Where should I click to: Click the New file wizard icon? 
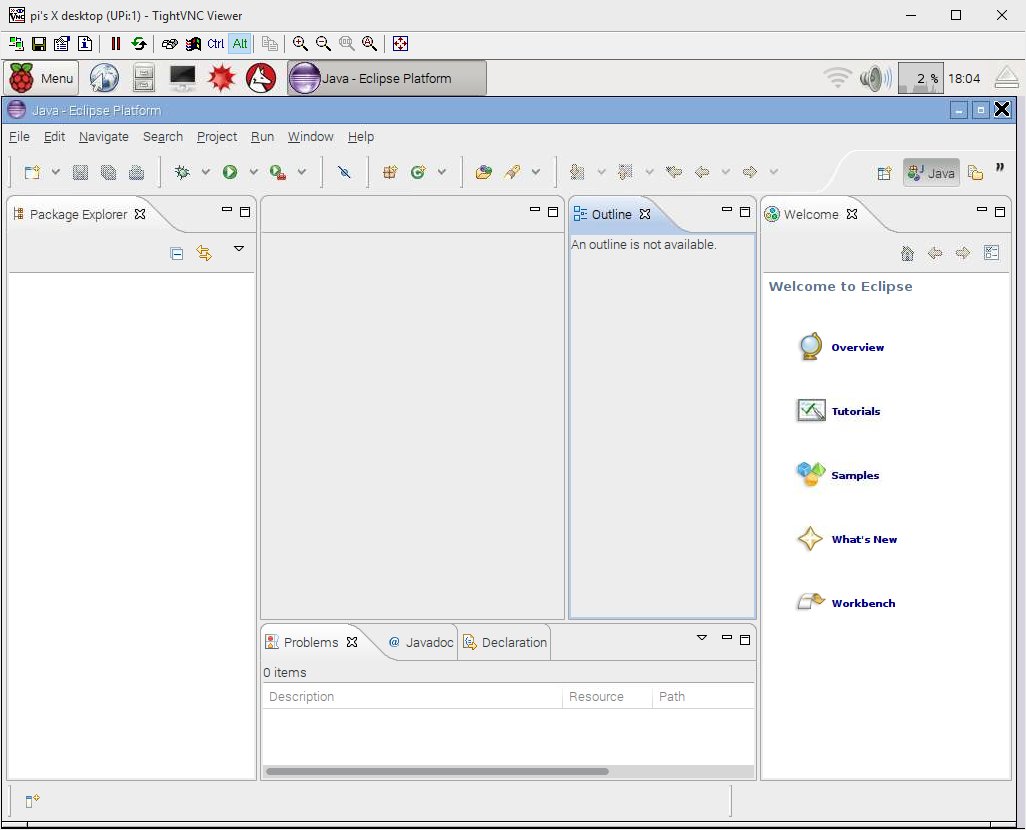pos(31,172)
